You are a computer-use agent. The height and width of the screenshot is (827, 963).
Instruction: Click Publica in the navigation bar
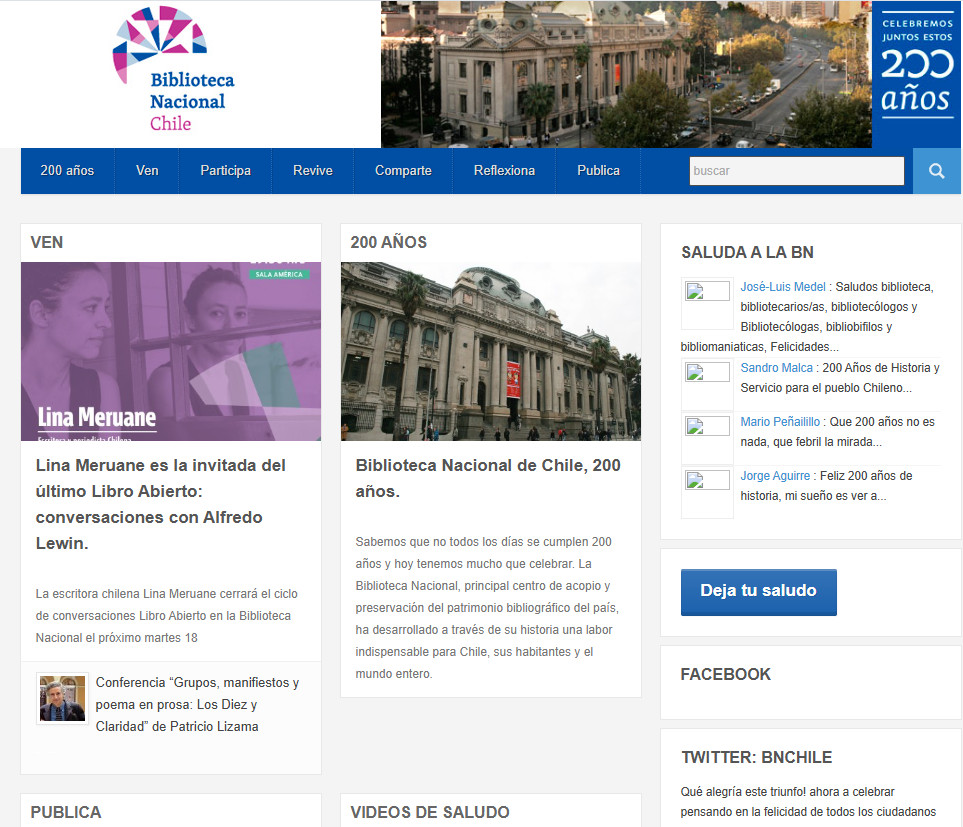598,171
